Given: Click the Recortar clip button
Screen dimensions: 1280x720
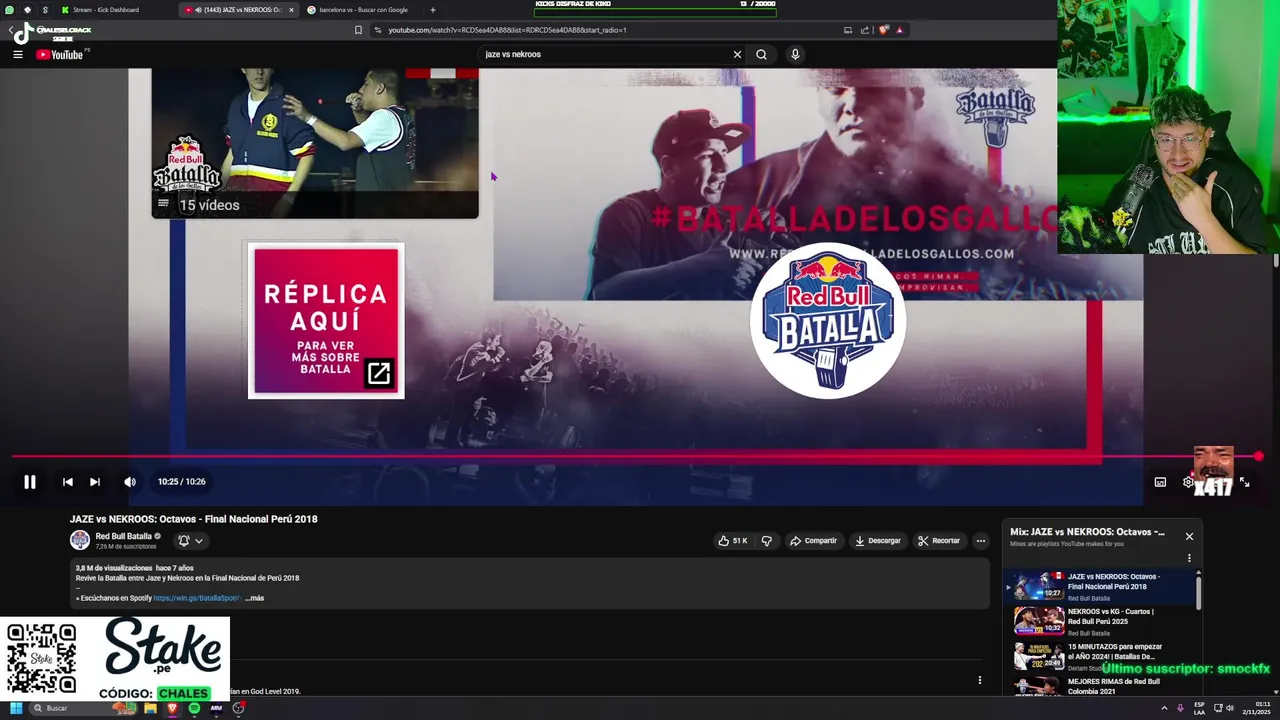Looking at the screenshot, I should 939,541.
